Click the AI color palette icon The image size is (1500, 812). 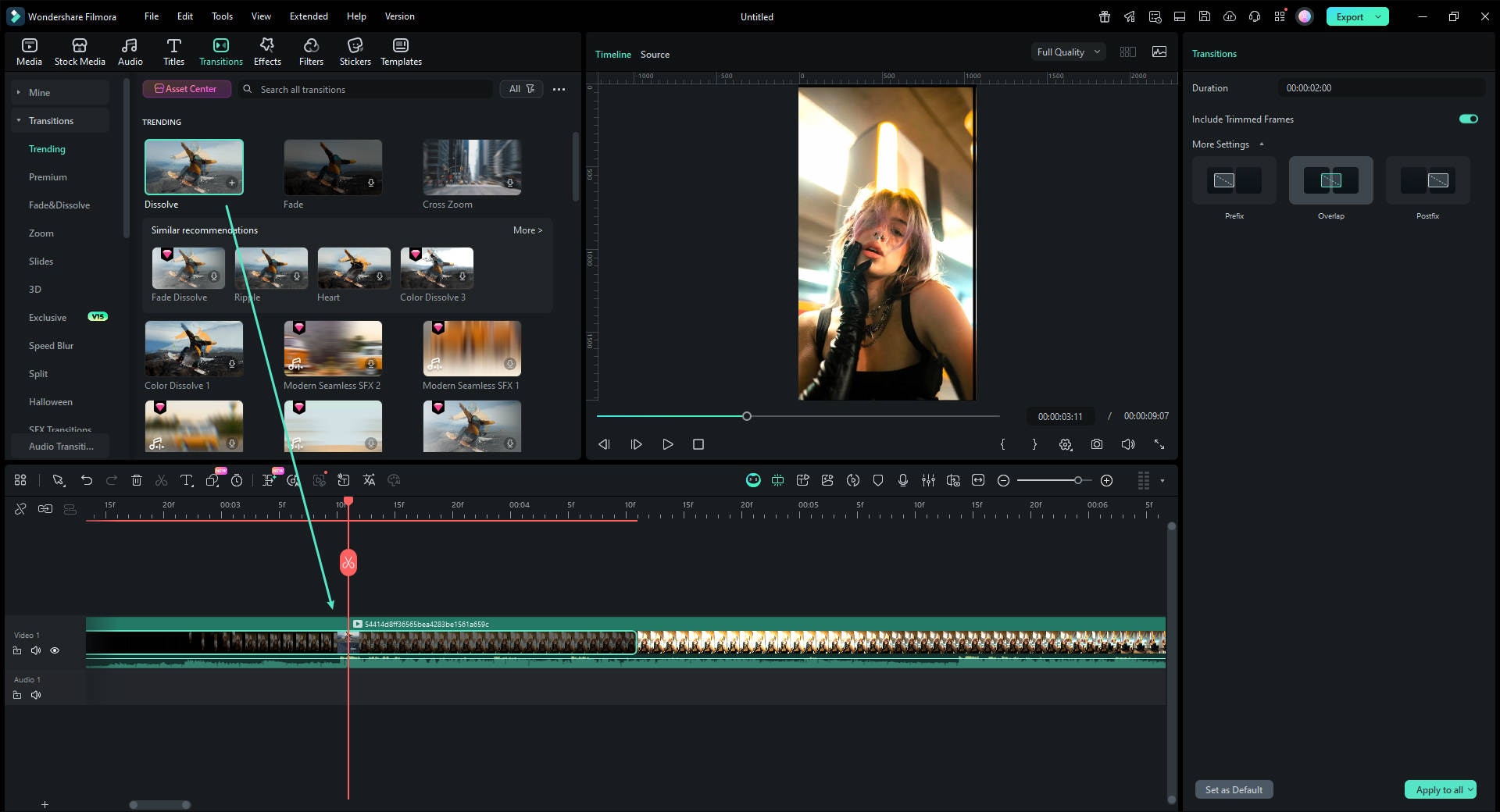click(x=393, y=480)
